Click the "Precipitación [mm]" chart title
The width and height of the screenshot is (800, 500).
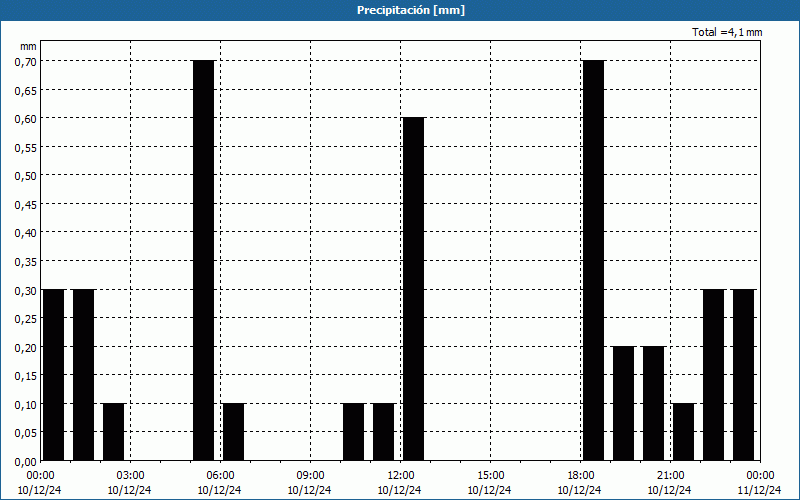coord(411,10)
